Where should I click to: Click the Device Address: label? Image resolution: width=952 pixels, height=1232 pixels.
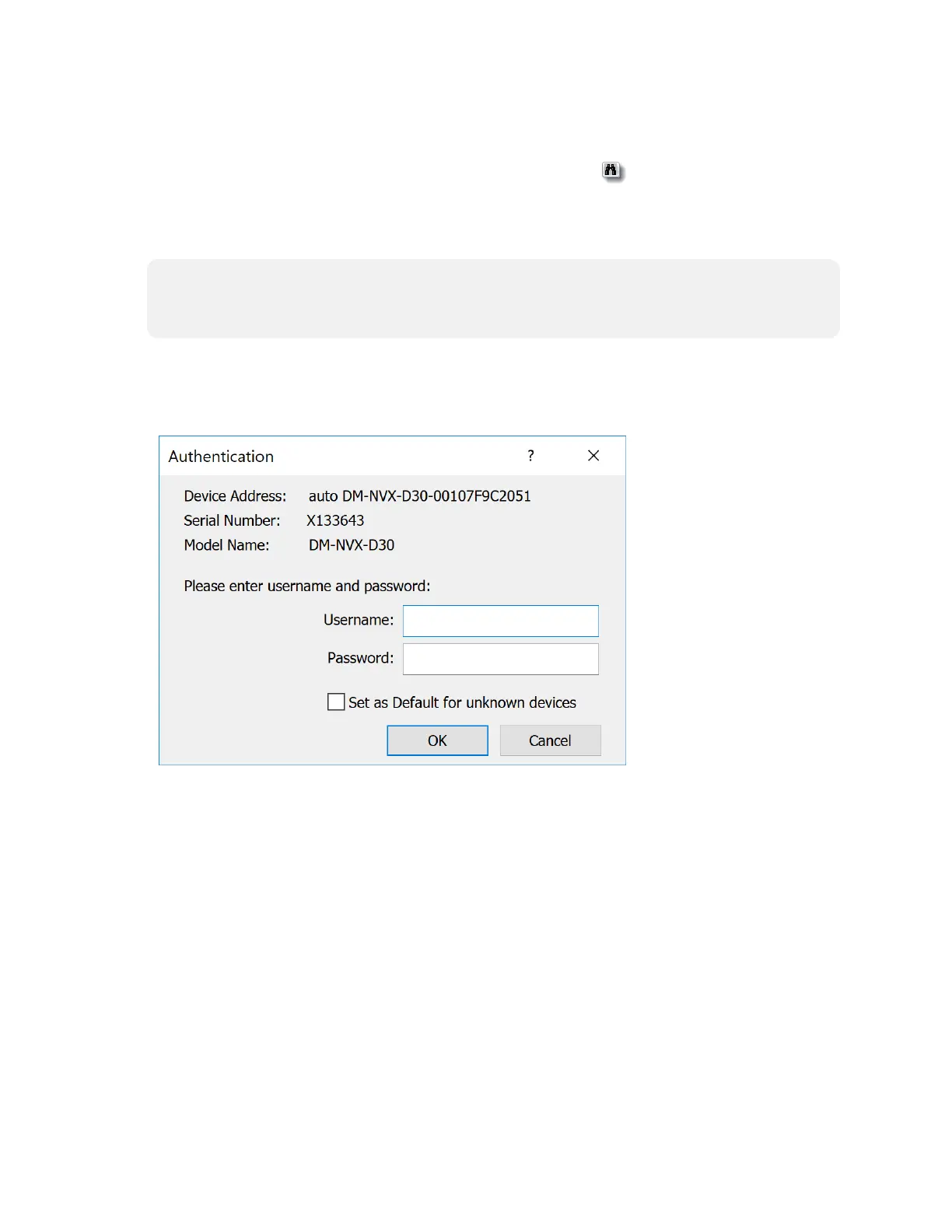pyautogui.click(x=235, y=496)
